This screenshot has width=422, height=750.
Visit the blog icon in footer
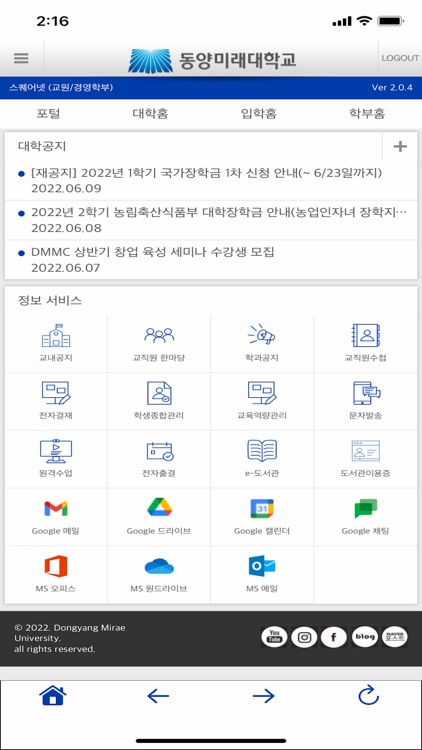(365, 637)
